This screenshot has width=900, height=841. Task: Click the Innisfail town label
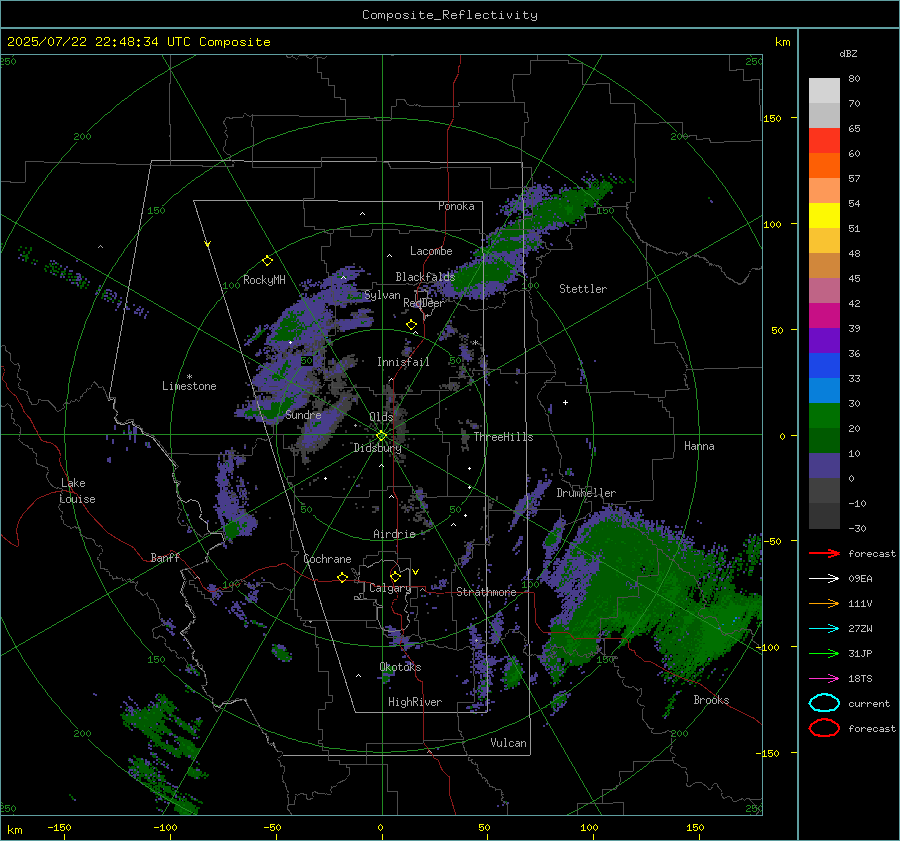tap(403, 362)
